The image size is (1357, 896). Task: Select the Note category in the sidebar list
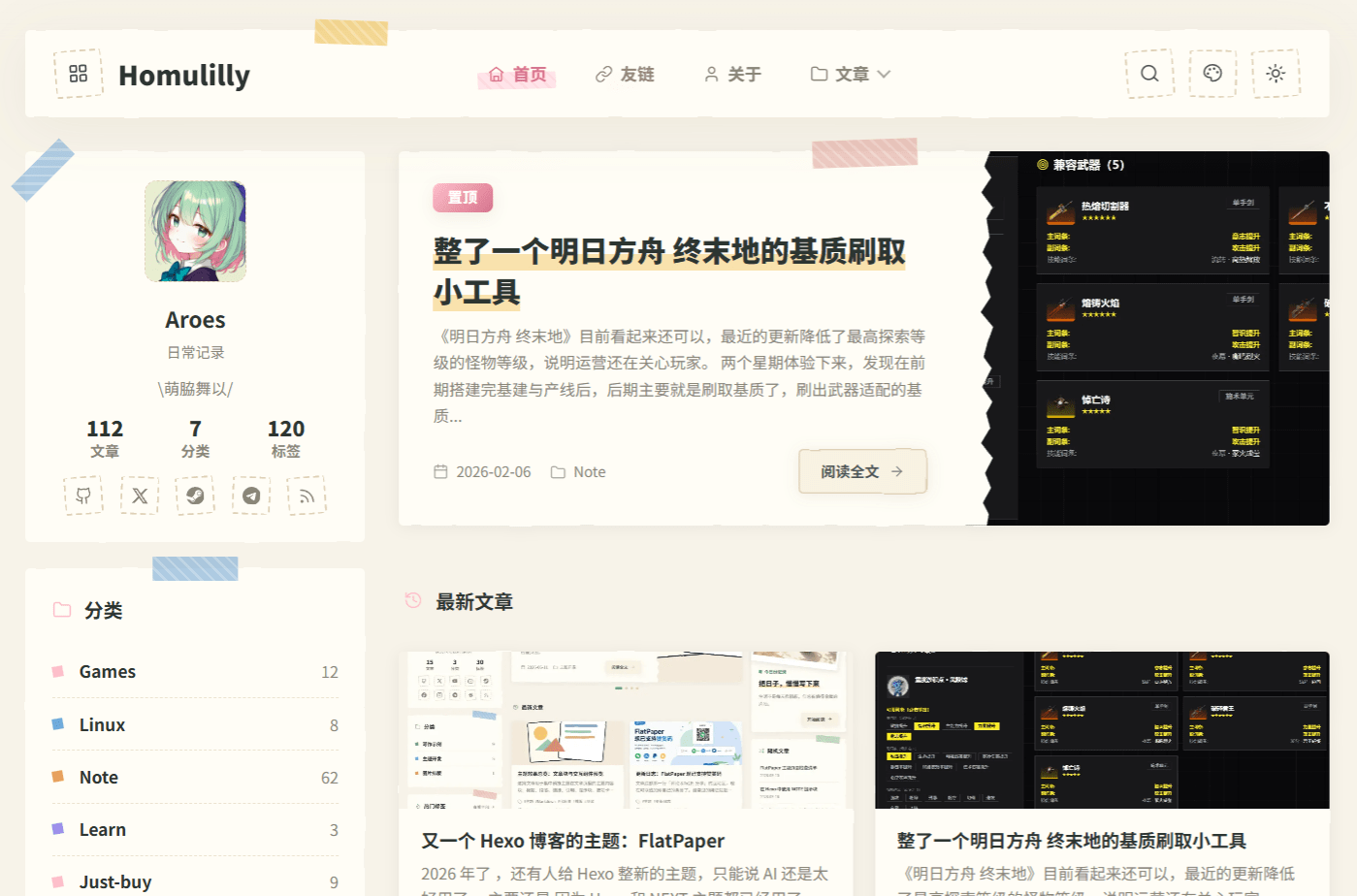(x=195, y=778)
